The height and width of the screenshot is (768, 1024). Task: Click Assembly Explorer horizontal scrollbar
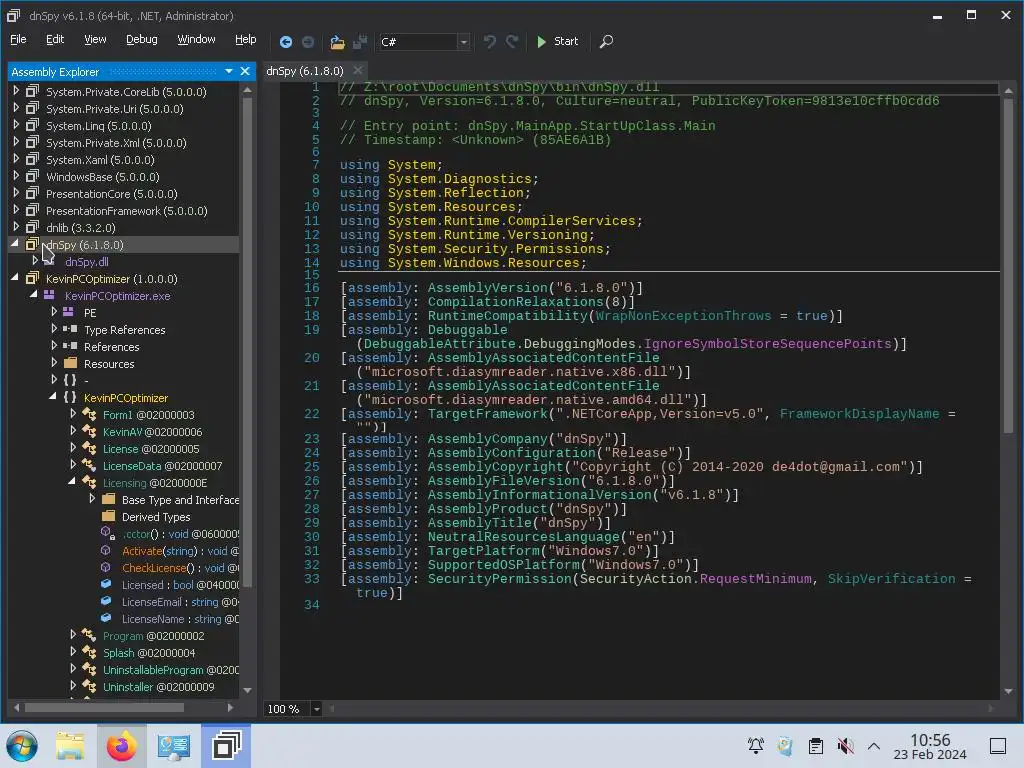[x=104, y=707]
